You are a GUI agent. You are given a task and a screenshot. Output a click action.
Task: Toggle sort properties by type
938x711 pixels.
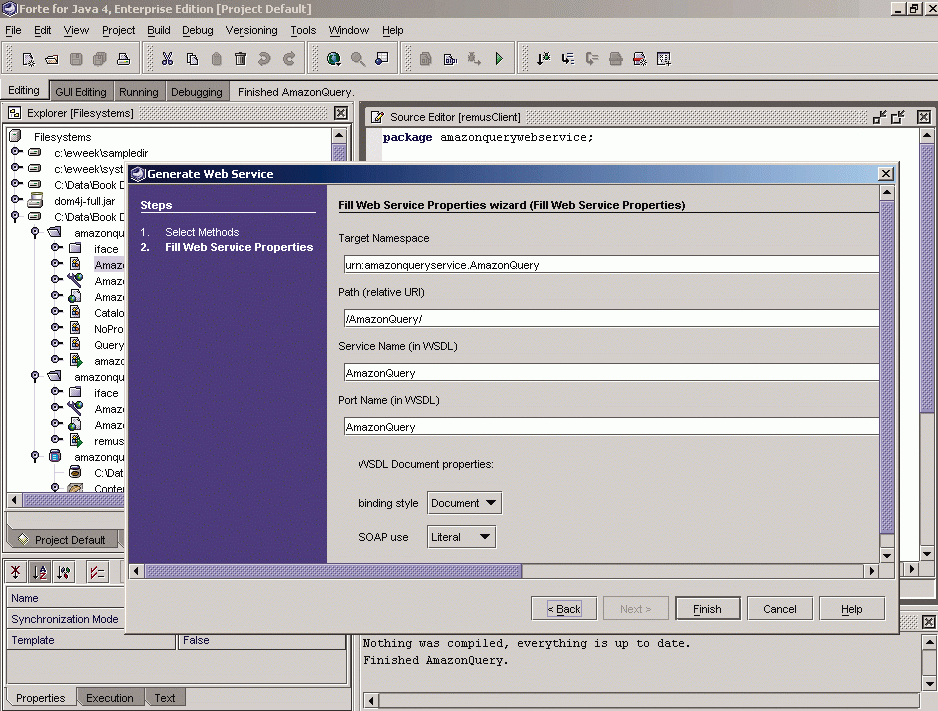(63, 572)
